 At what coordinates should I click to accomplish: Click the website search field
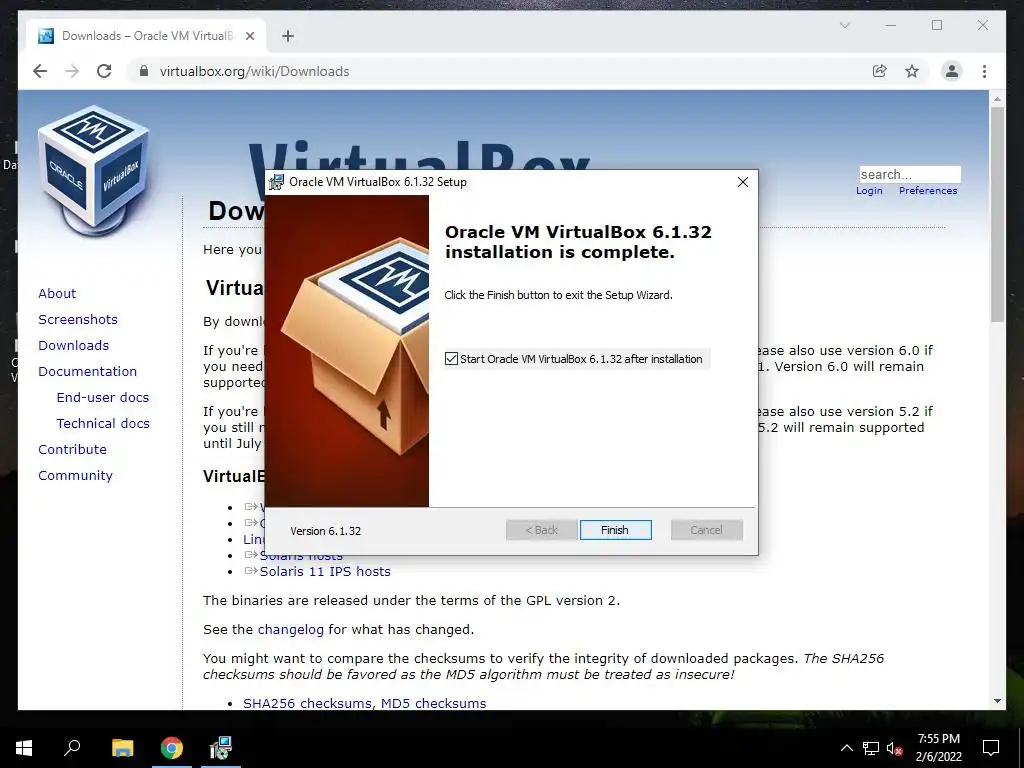[x=910, y=174]
